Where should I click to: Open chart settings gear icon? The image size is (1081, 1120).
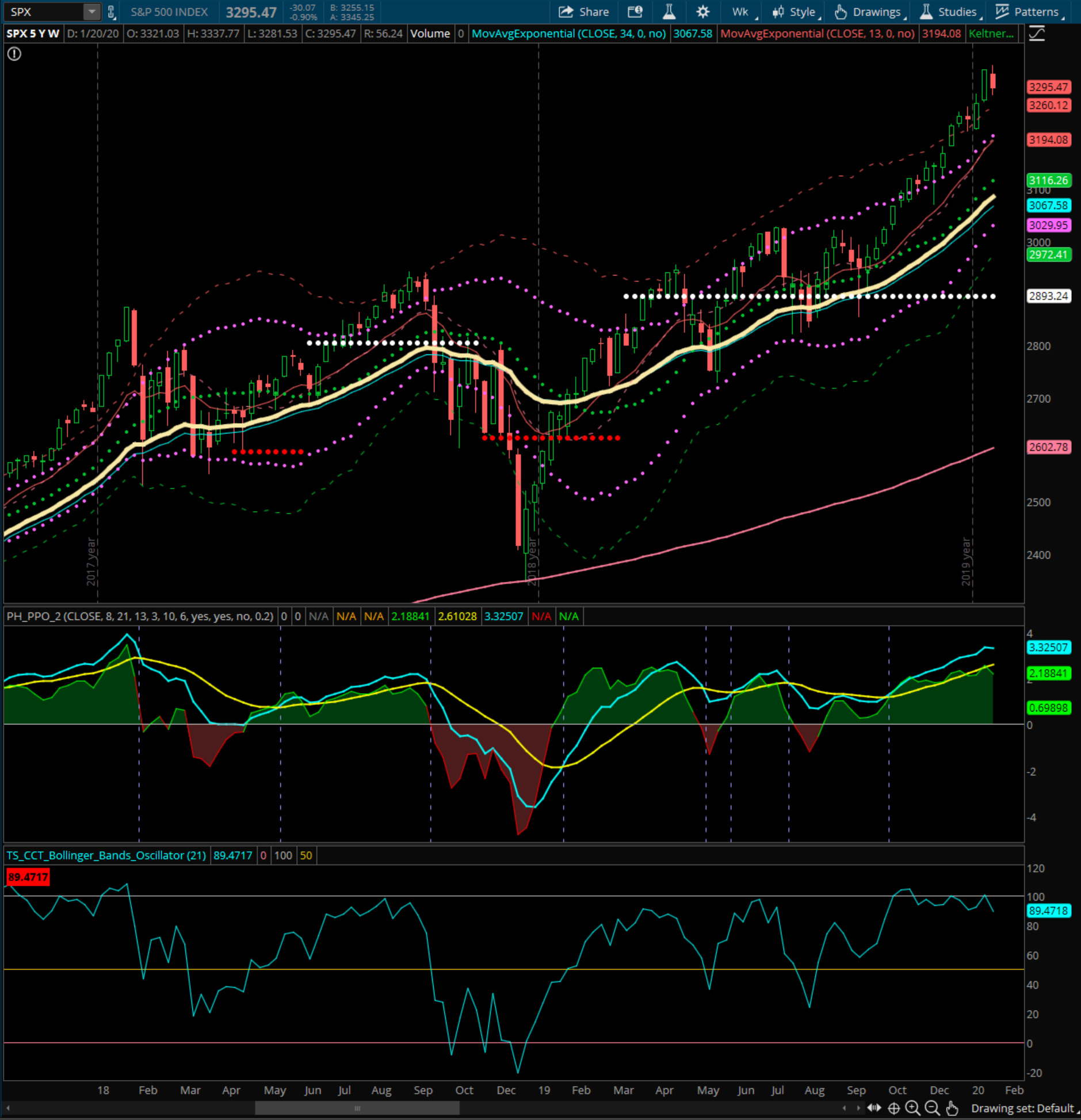702,12
